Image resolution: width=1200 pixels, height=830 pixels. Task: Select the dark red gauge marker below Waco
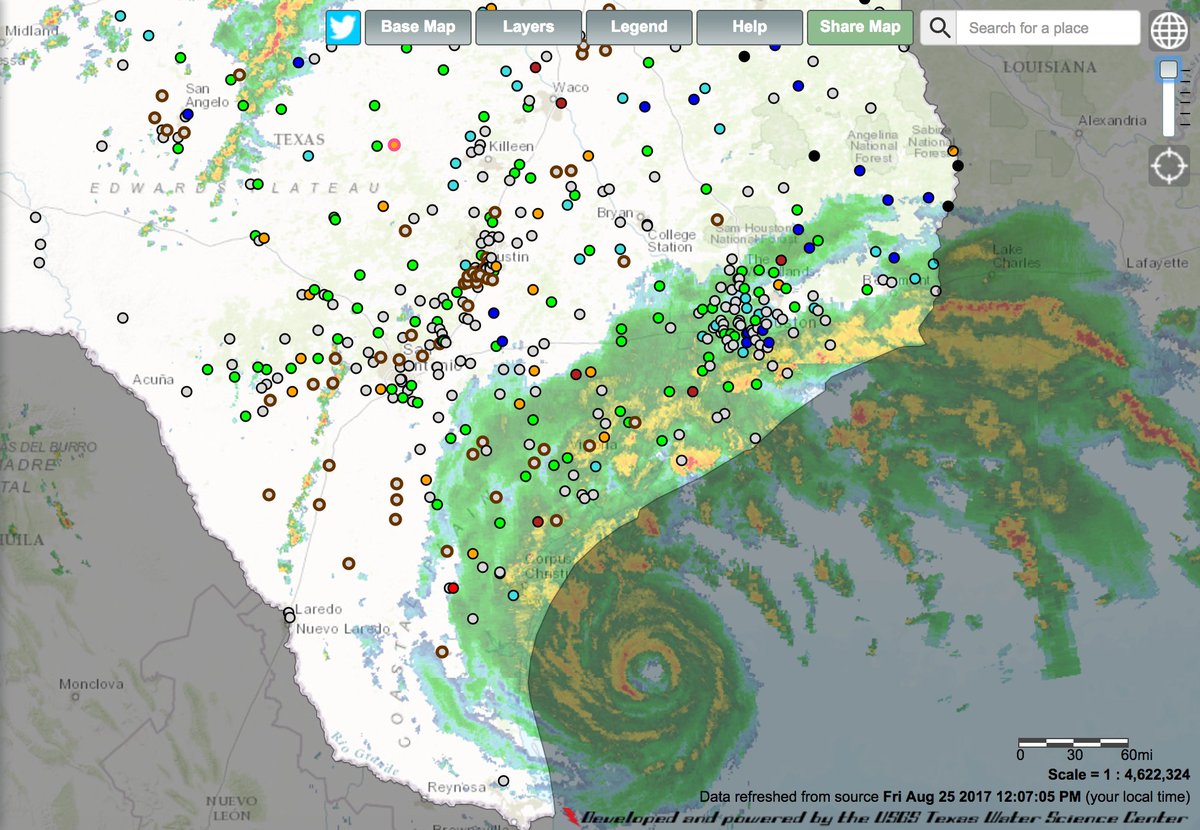561,103
